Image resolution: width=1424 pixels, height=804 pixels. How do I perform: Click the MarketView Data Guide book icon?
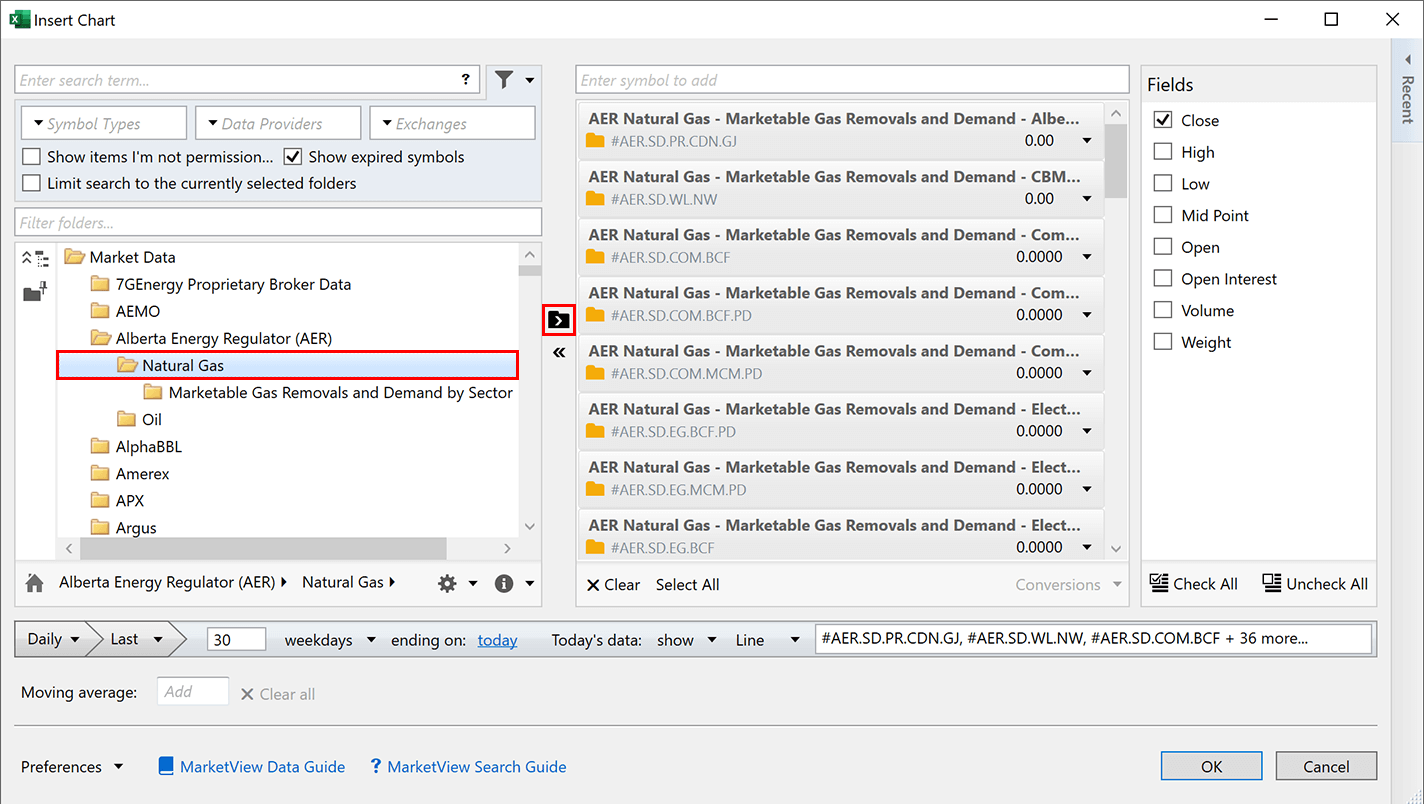point(166,767)
